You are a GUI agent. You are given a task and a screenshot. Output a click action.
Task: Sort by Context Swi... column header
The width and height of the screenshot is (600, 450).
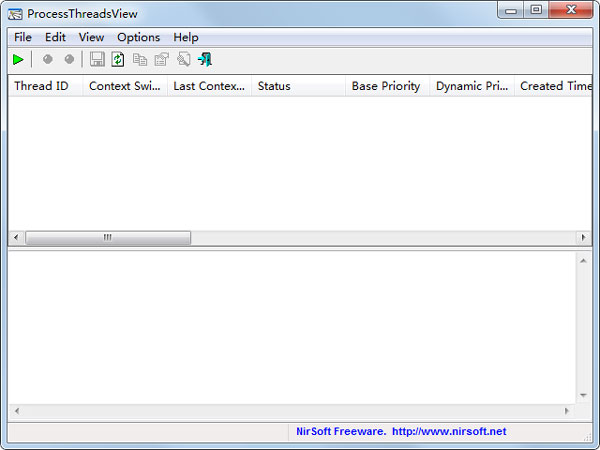point(125,86)
